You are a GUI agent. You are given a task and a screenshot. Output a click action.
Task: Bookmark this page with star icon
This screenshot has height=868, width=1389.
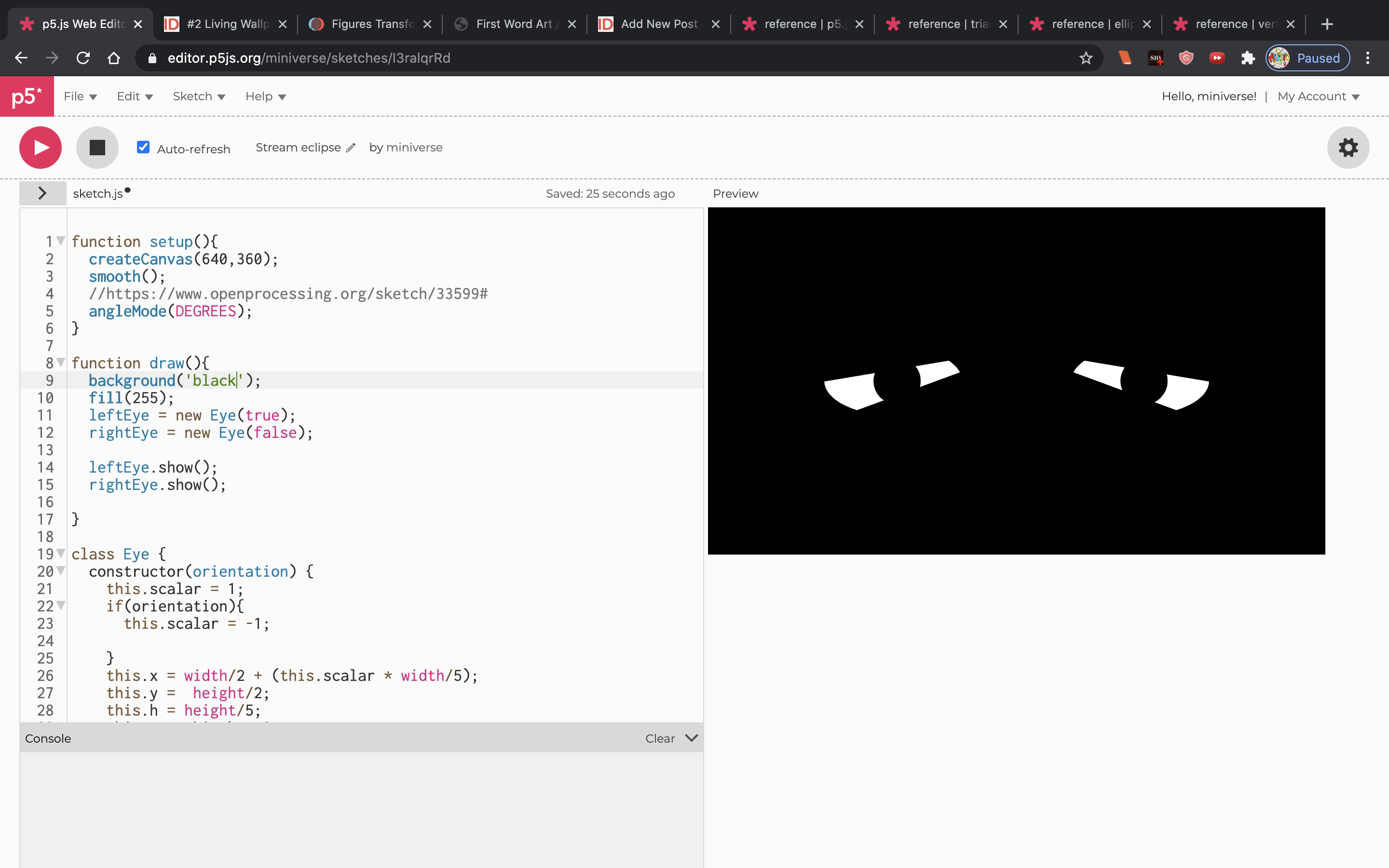coord(1085,58)
